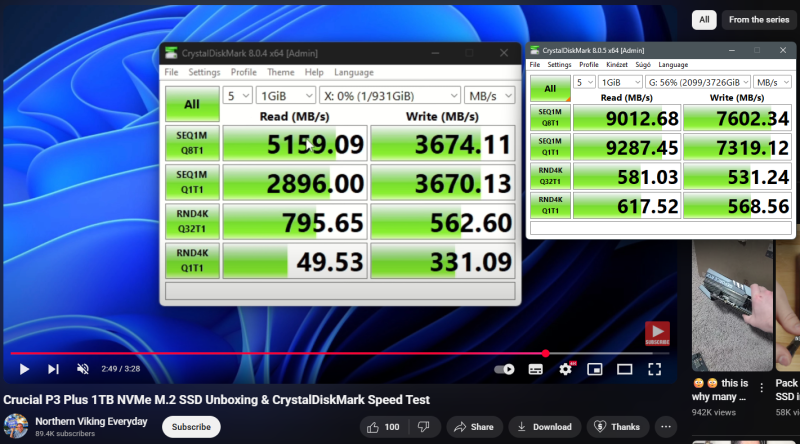Subscribe to Northern Viking Everyday

tap(191, 427)
